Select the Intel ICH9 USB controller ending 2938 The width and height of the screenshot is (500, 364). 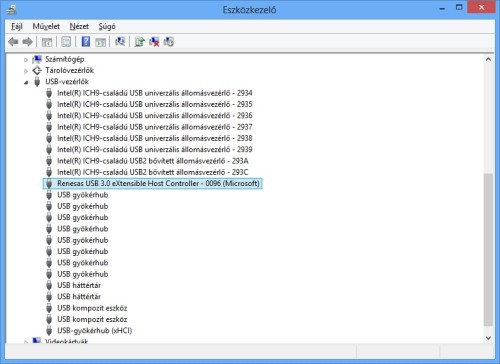155,138
